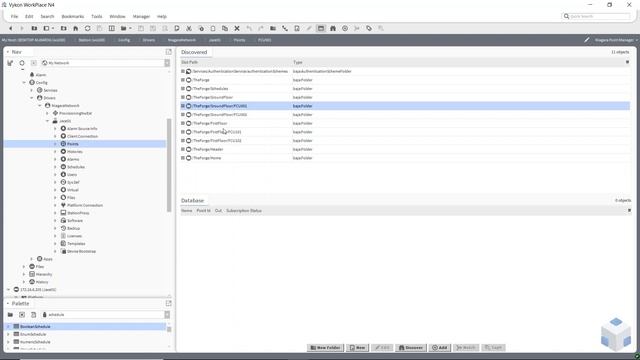Expand the /TheForge/Schedules discovered row
This screenshot has width=640, height=360.
tap(183, 89)
